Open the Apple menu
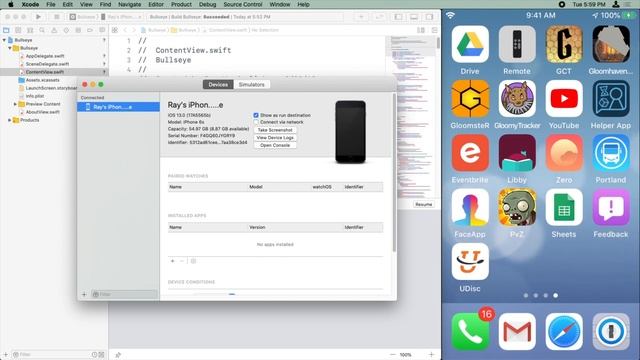Image resolution: width=640 pixels, height=360 pixels. click(10, 4)
